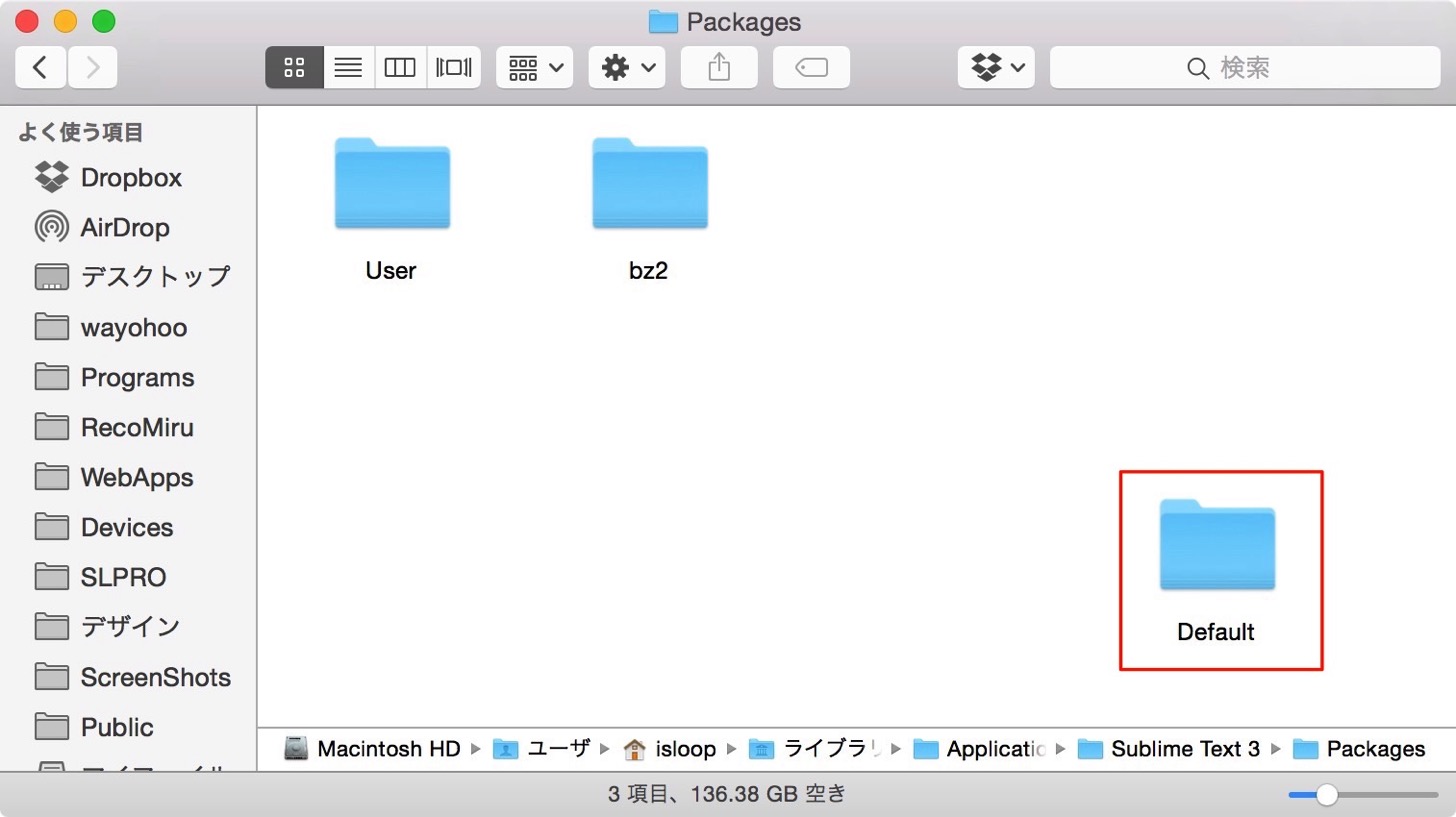Go forward with the right chevron button
The width and height of the screenshot is (1456, 817).
[x=92, y=67]
